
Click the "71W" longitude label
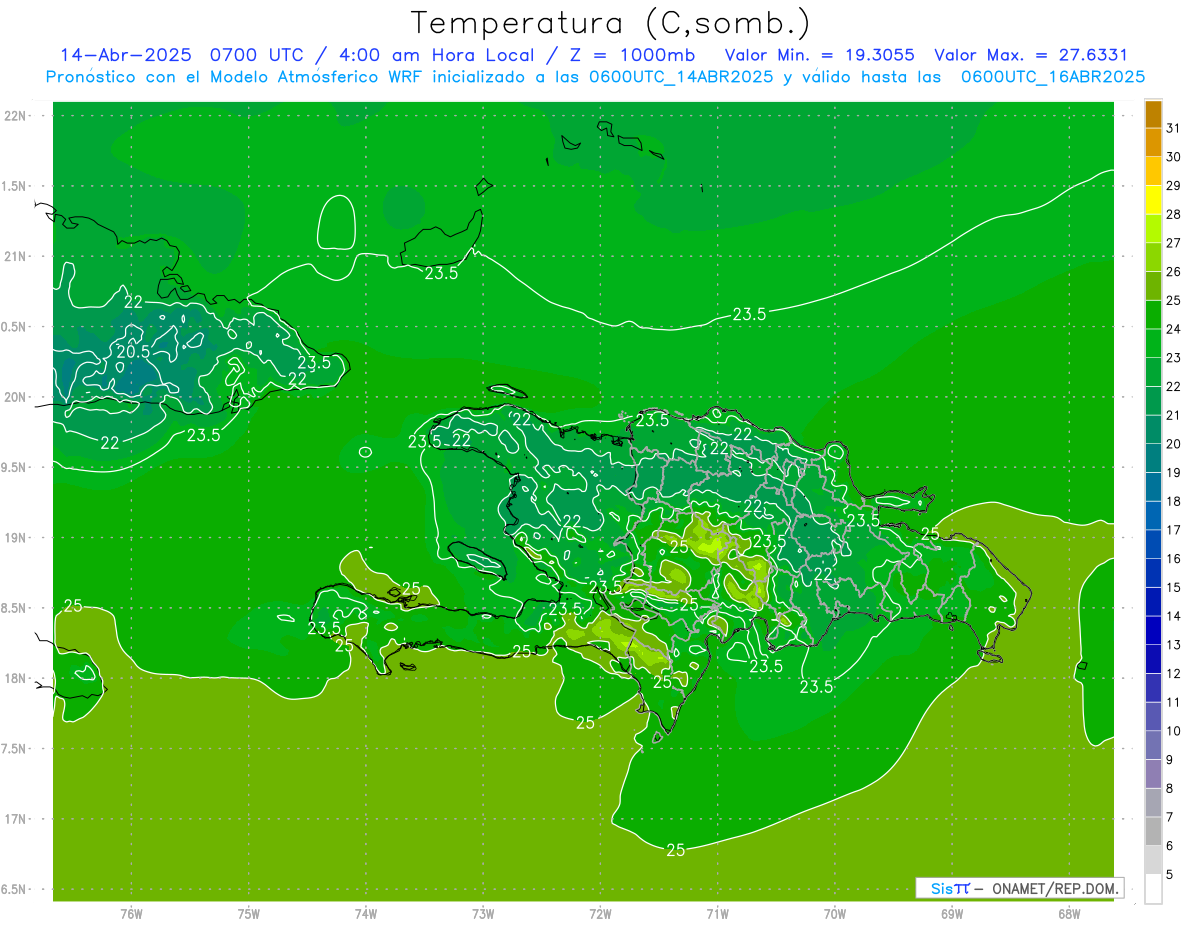point(717,914)
